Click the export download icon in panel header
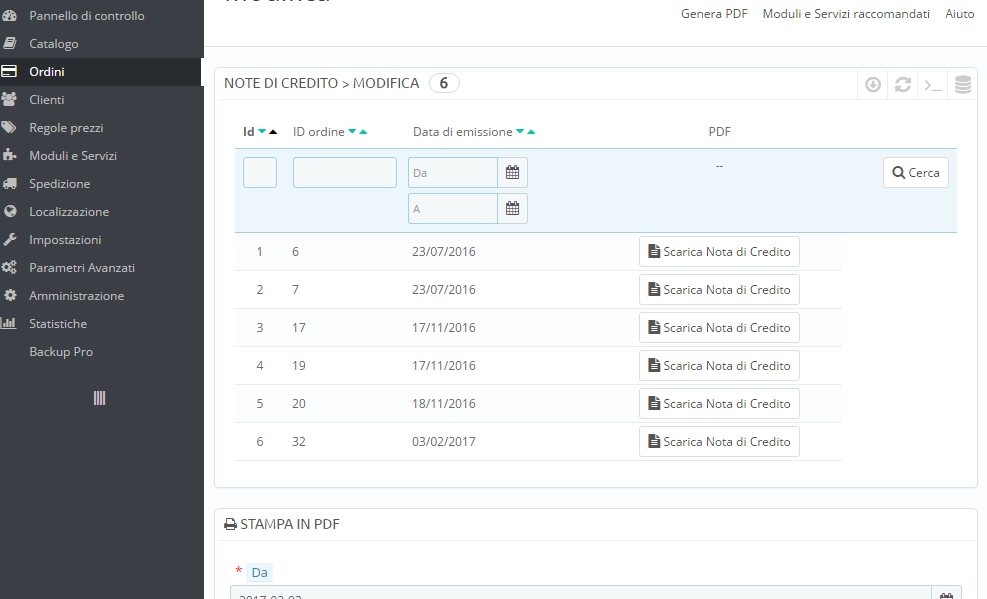The image size is (987, 599). point(873,85)
